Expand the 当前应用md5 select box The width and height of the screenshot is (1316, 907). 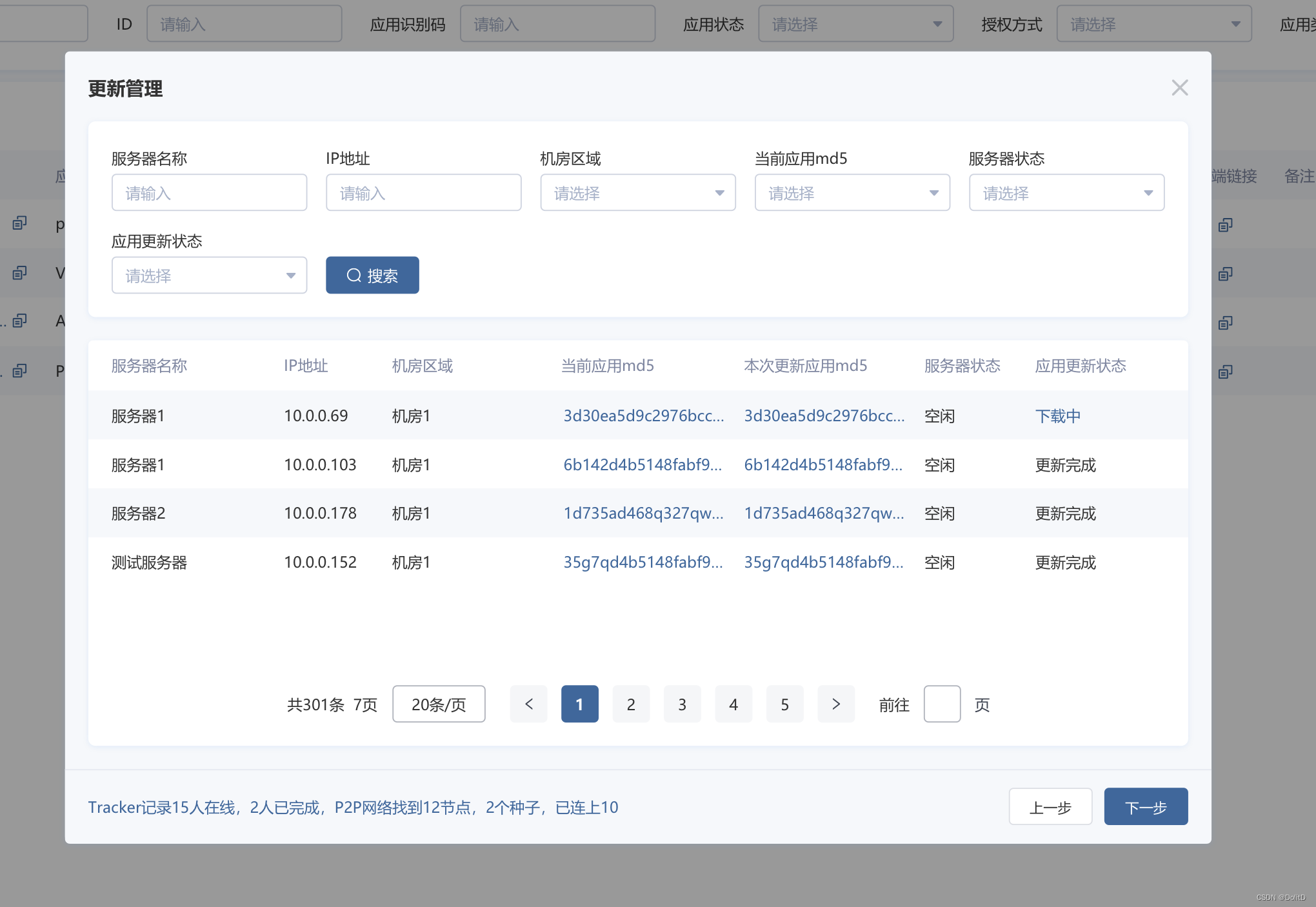(852, 193)
